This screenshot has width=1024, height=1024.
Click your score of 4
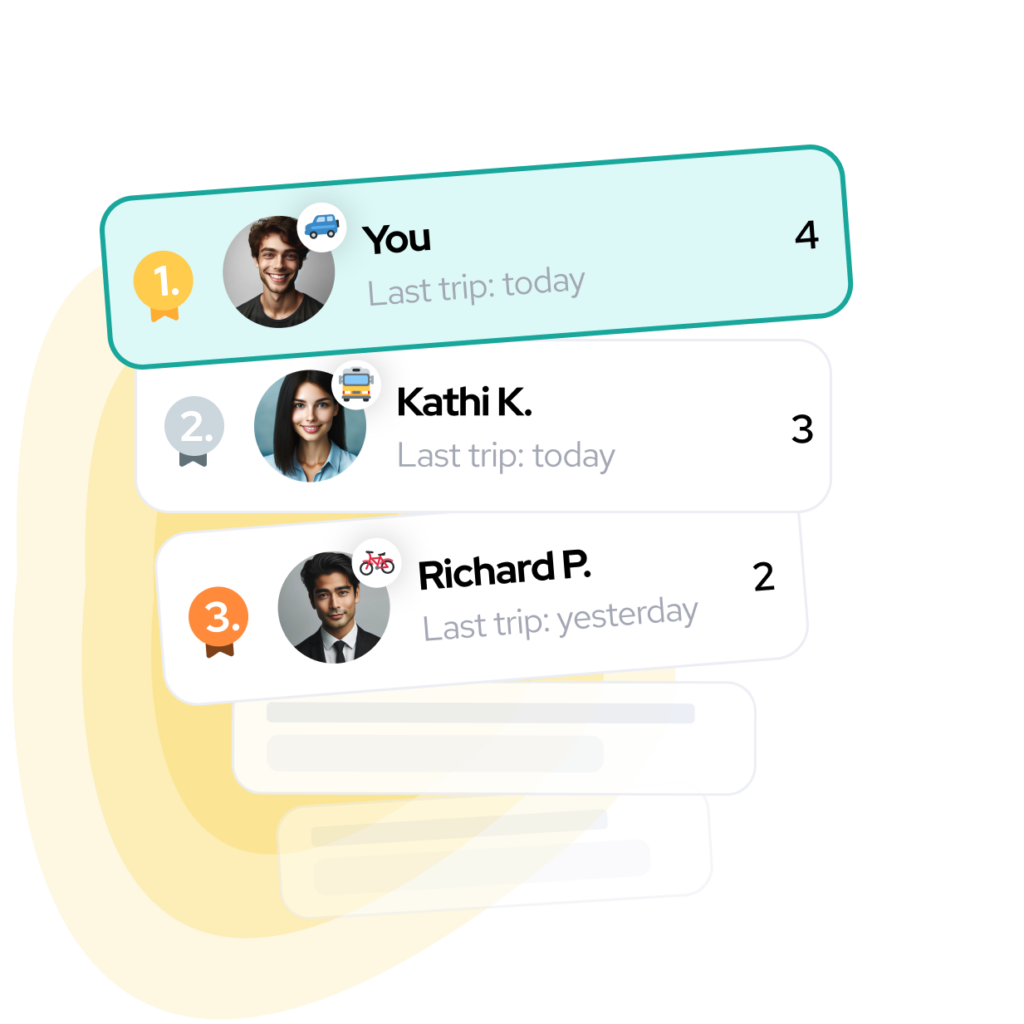(x=807, y=235)
